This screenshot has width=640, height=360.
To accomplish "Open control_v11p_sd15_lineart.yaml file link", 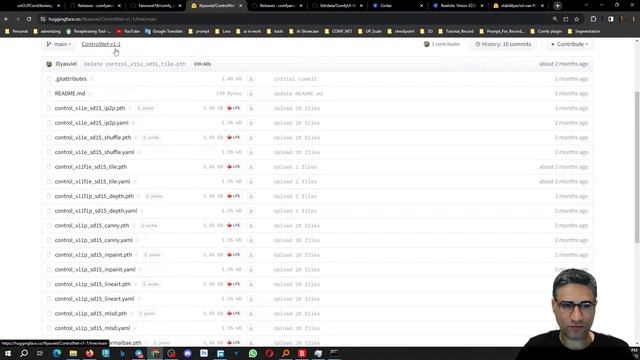I will (94, 299).
